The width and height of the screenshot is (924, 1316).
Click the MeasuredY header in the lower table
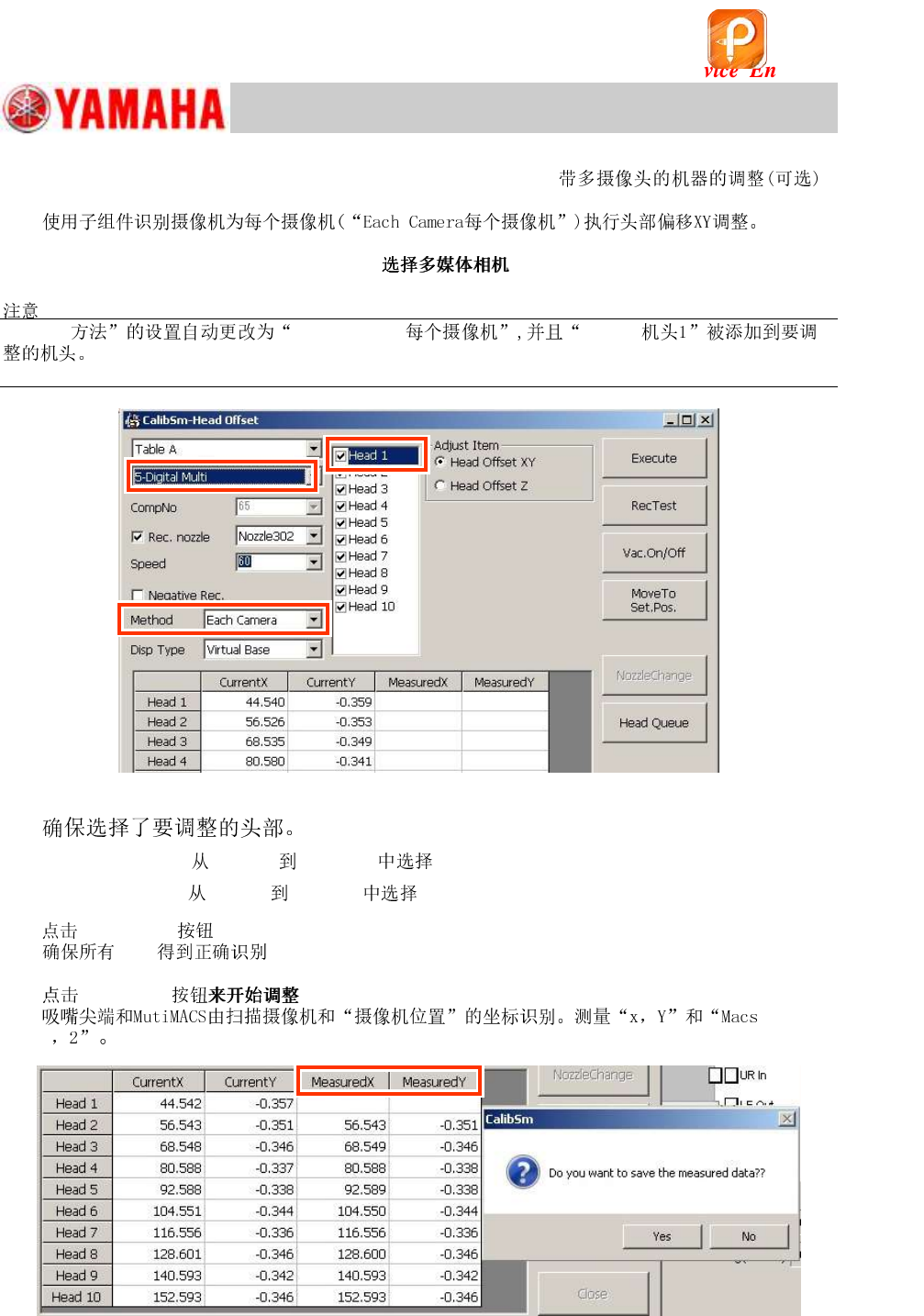434,1082
